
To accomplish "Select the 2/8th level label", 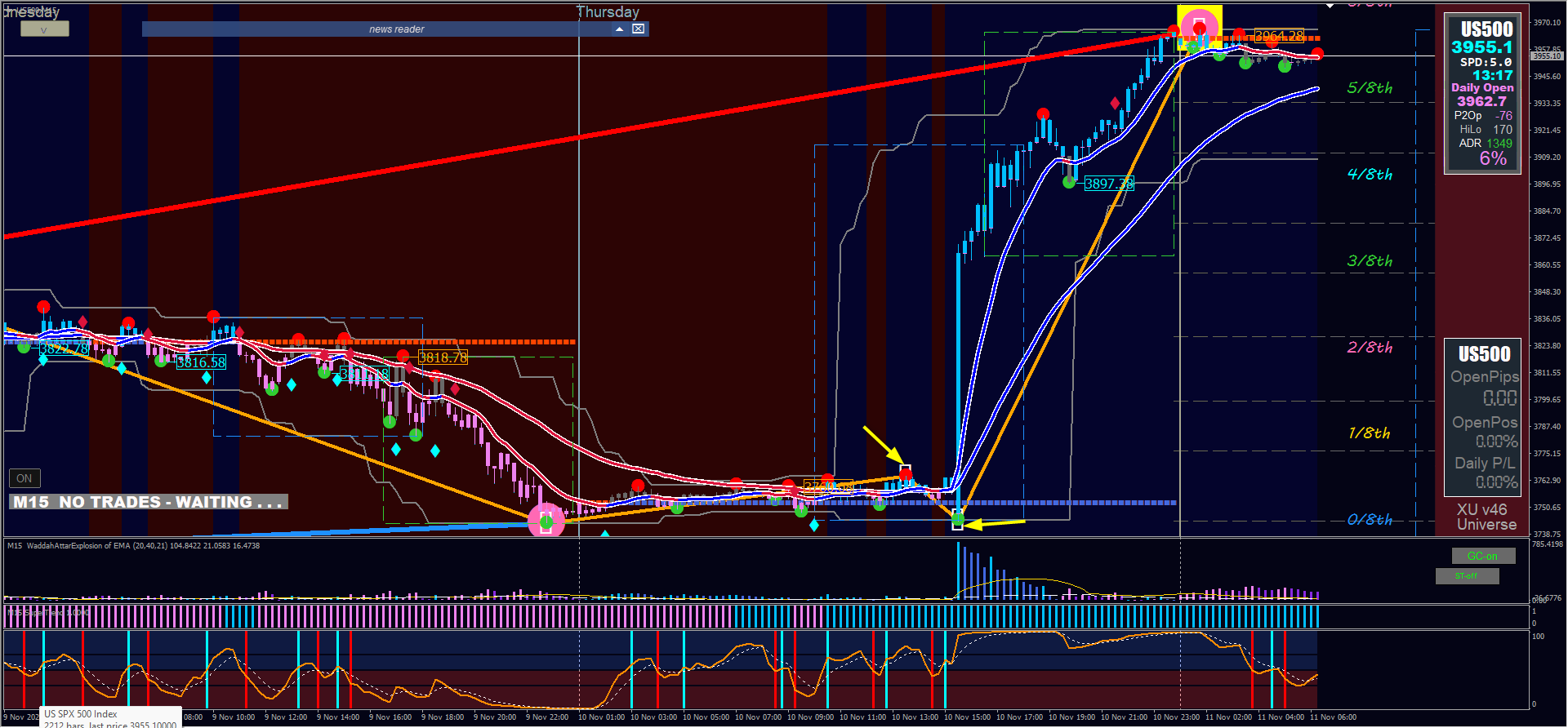I will coord(1370,347).
